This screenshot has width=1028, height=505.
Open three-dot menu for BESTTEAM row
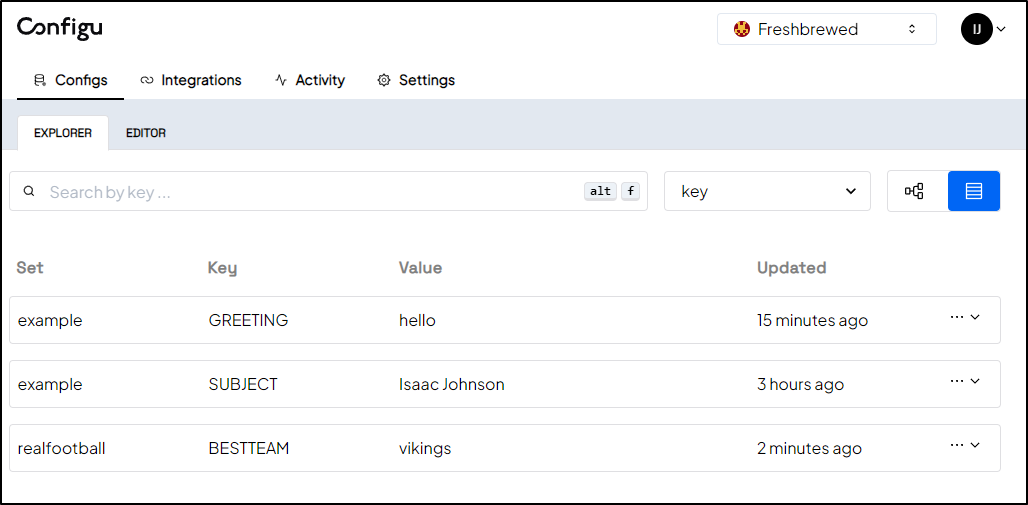(957, 445)
